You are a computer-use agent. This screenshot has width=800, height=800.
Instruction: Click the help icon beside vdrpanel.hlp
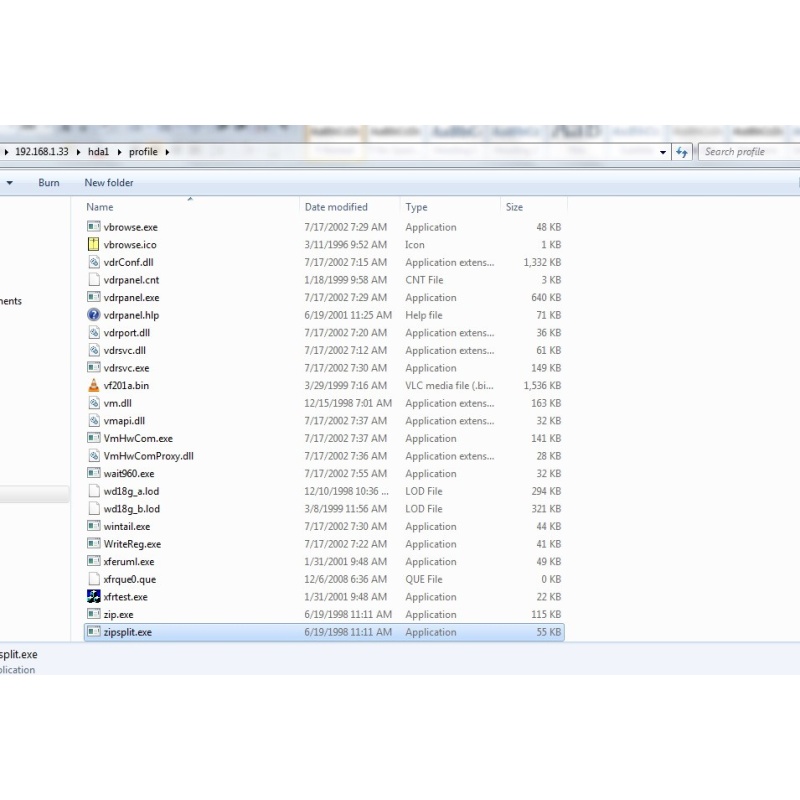(94, 315)
